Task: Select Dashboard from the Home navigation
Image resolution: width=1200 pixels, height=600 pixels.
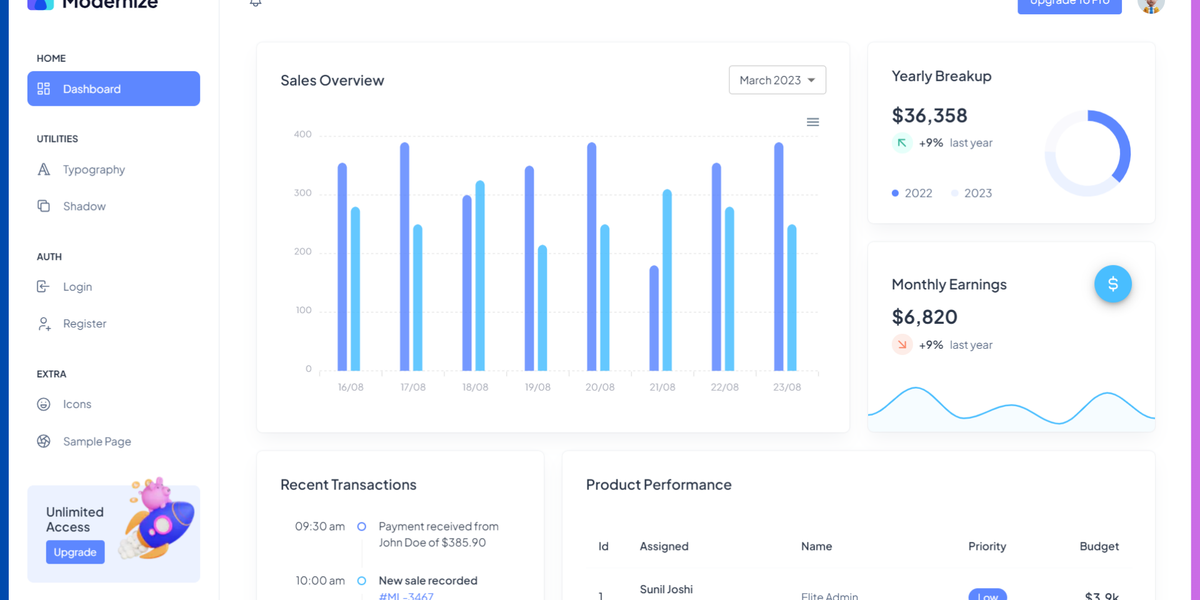Action: (x=91, y=88)
